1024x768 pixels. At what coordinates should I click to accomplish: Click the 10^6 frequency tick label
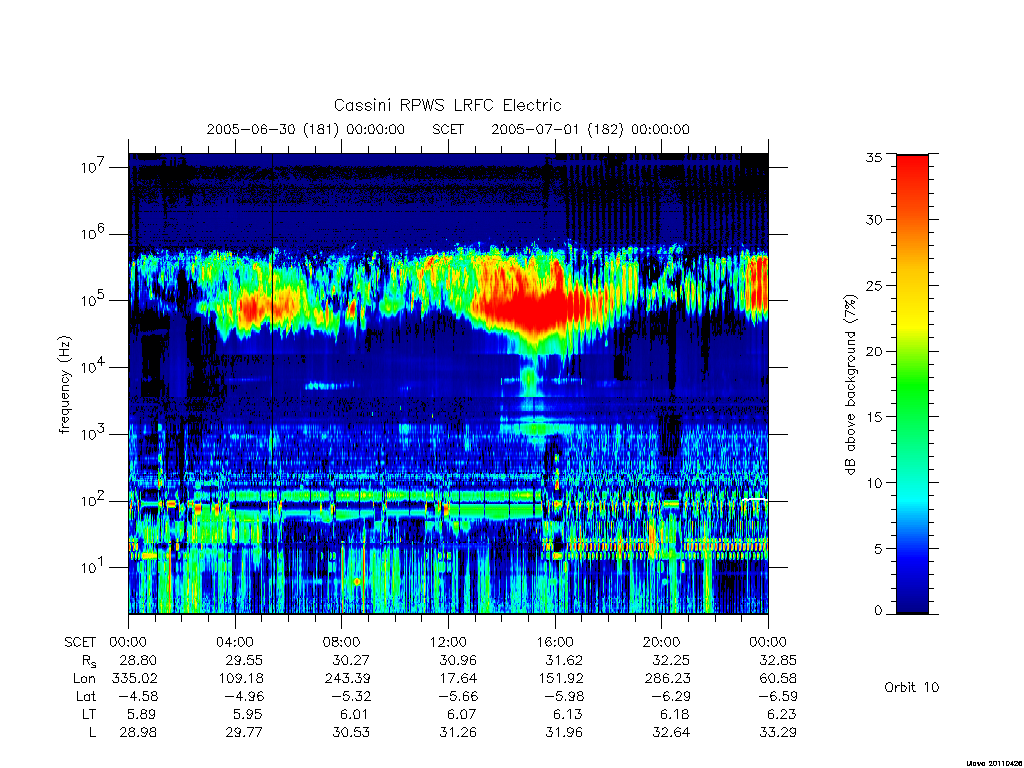94,233
